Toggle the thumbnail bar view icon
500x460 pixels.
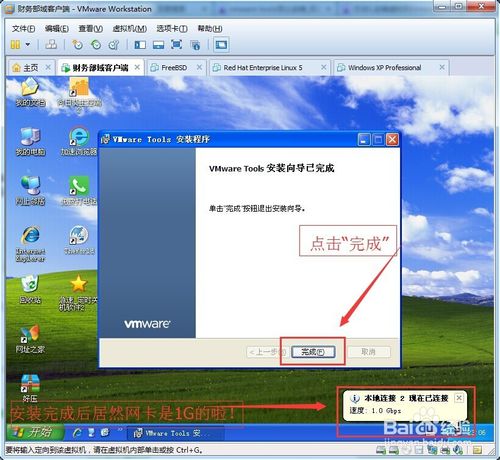(x=158, y=44)
